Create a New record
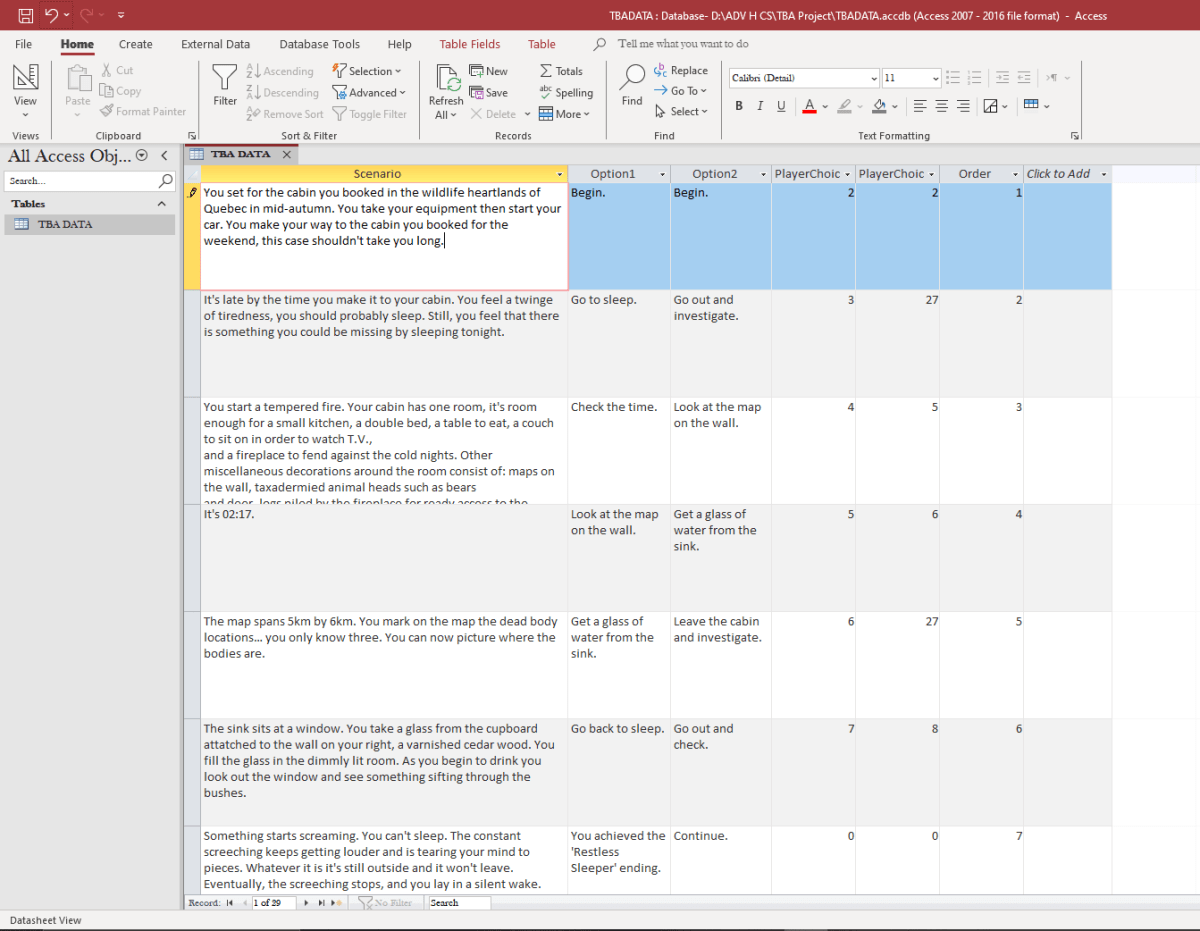Screen dimensions: 1200x931 point(488,71)
